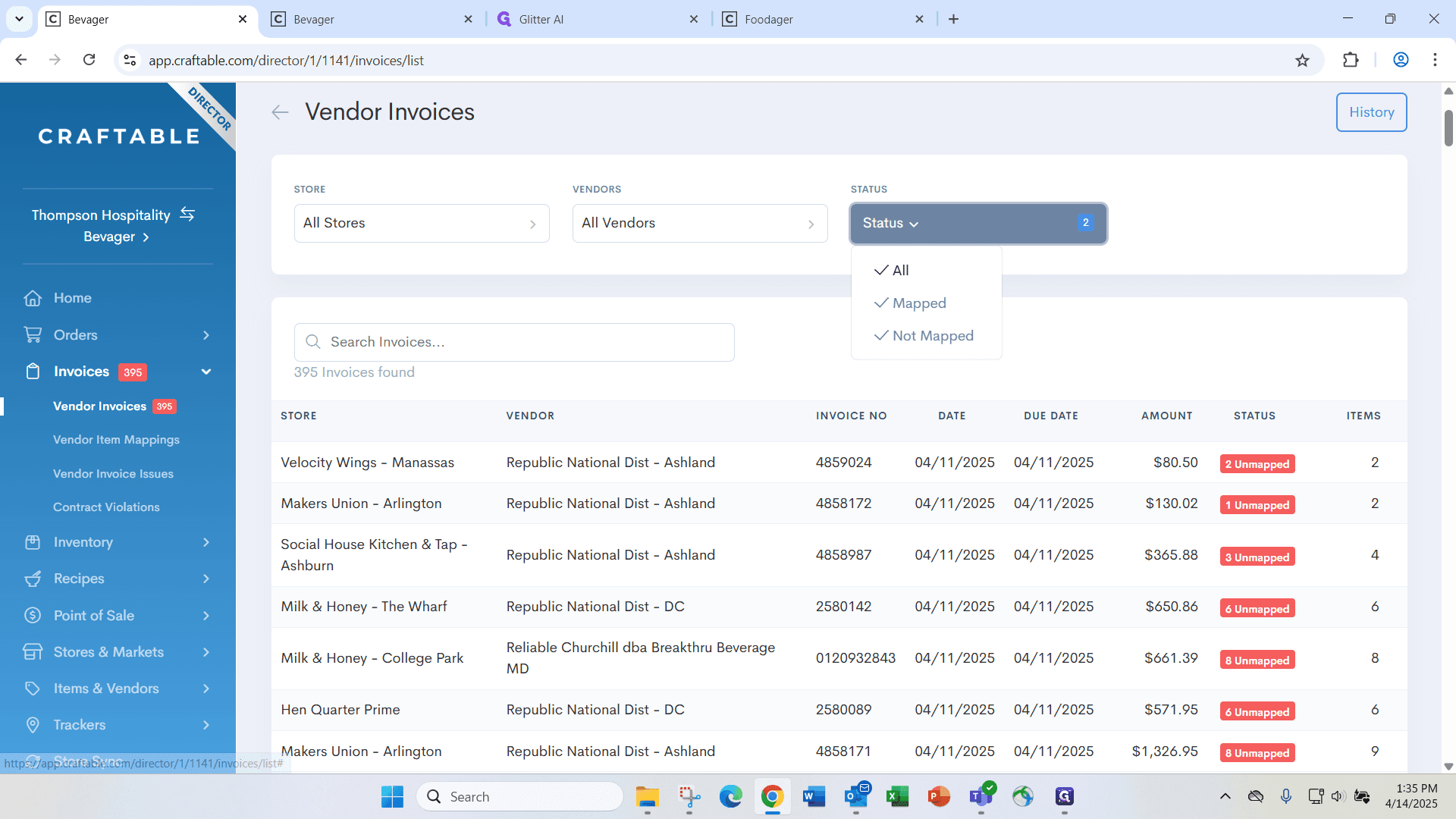Click the Home icon in sidebar

tap(33, 298)
